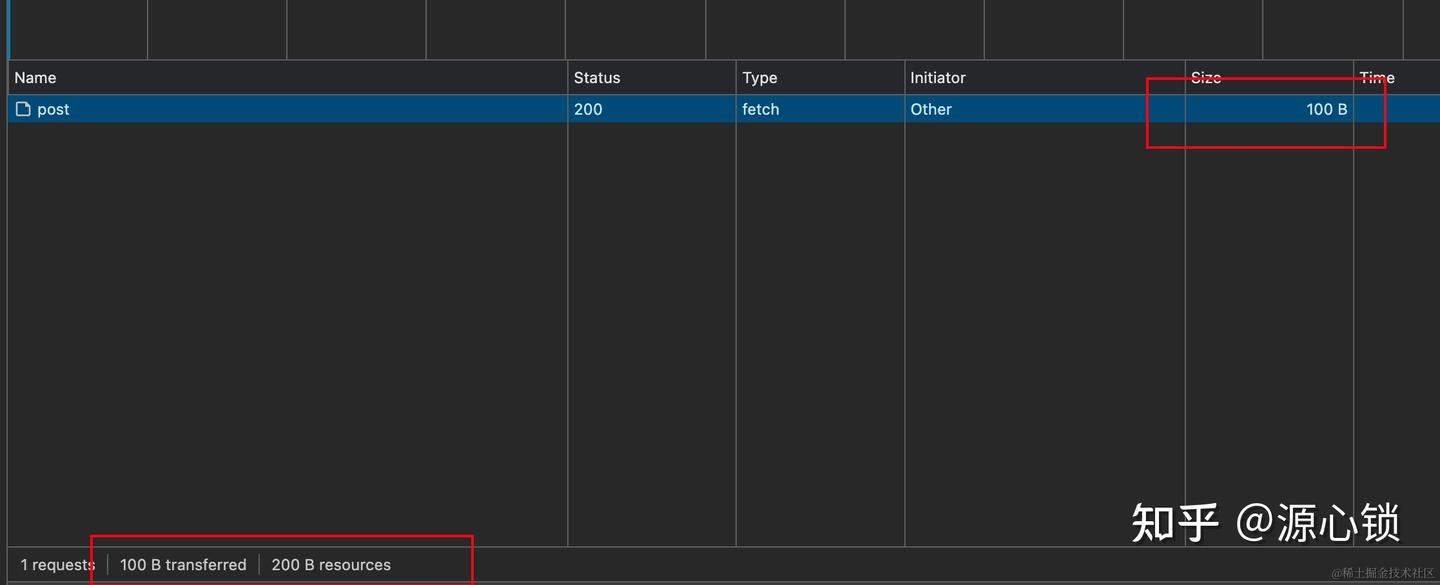
Task: Sort requests by the Time column header
Action: [1397, 78]
